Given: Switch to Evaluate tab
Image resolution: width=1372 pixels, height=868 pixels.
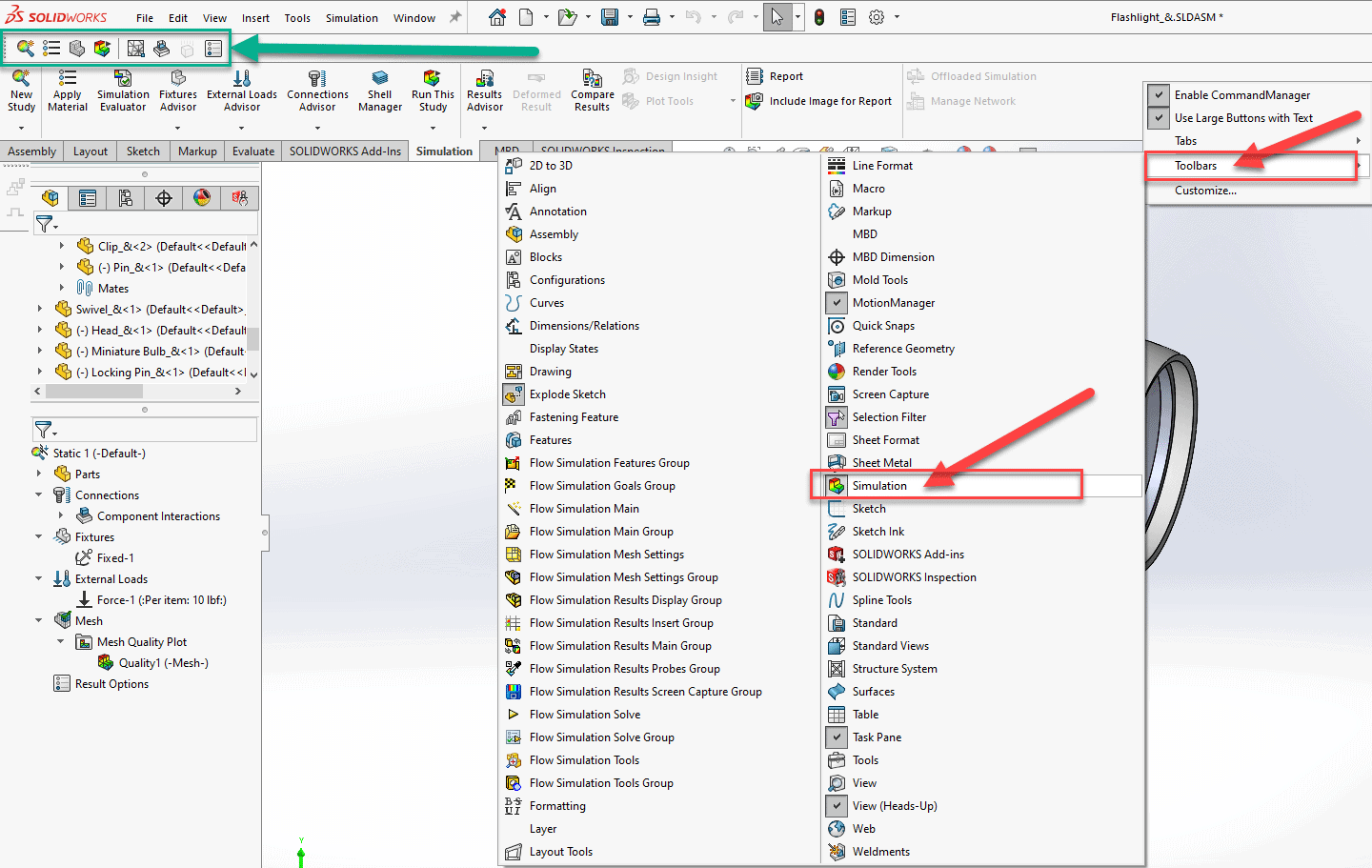Looking at the screenshot, I should (253, 151).
